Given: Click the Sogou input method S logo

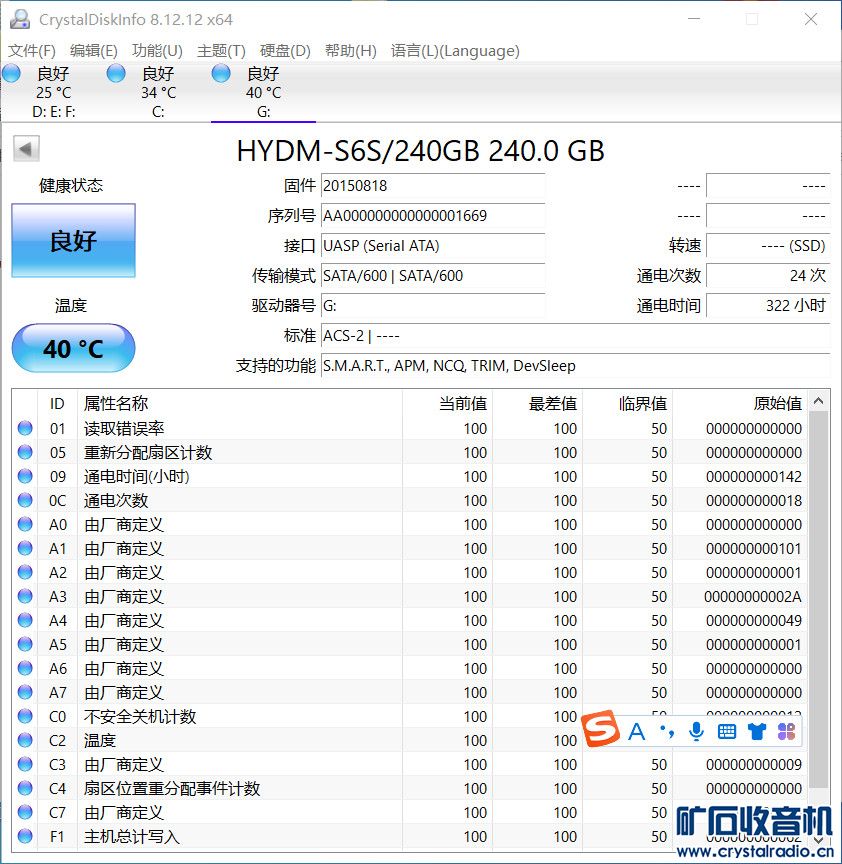Looking at the screenshot, I should click(600, 728).
